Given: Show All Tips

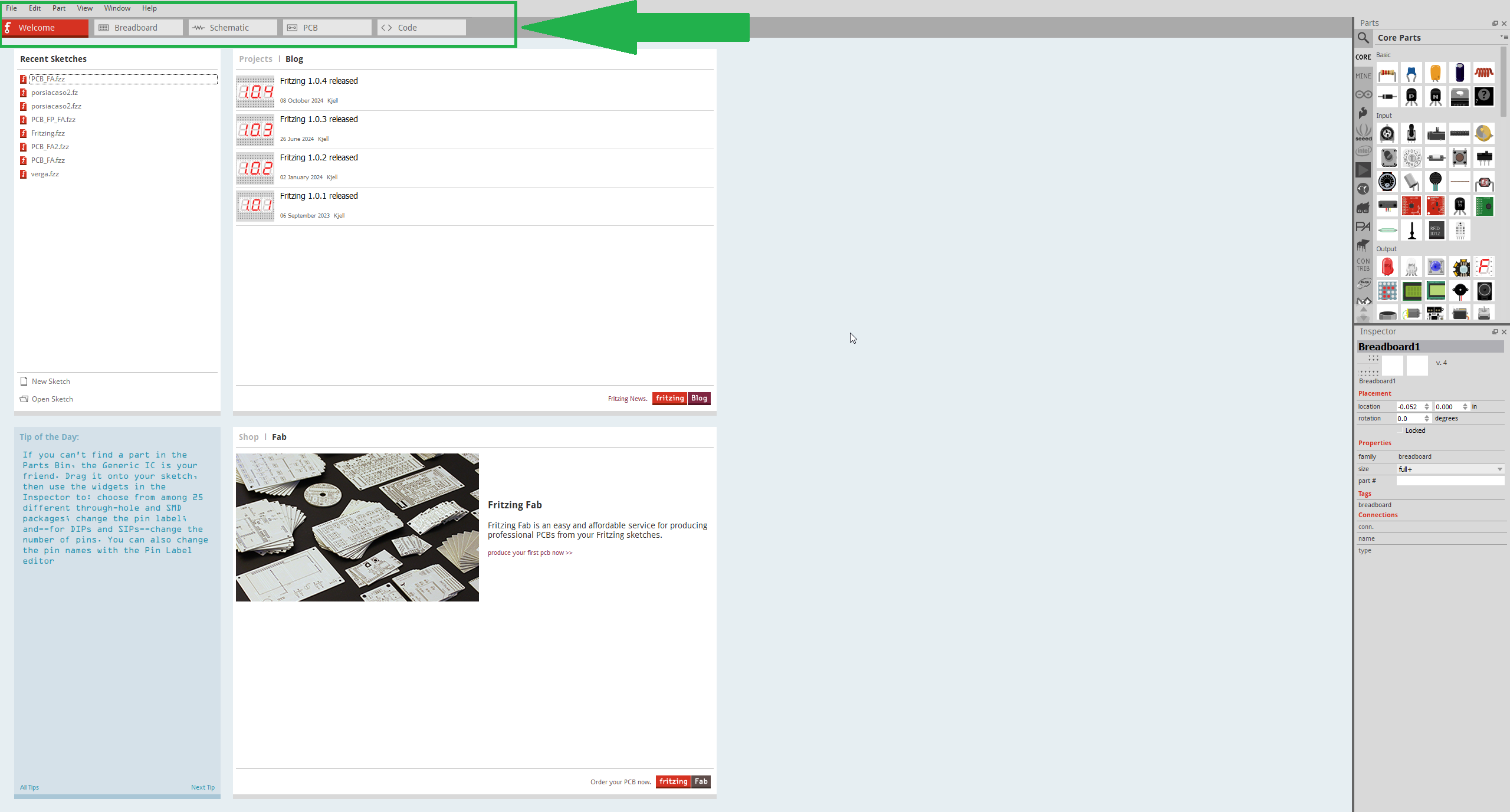Looking at the screenshot, I should click(29, 787).
